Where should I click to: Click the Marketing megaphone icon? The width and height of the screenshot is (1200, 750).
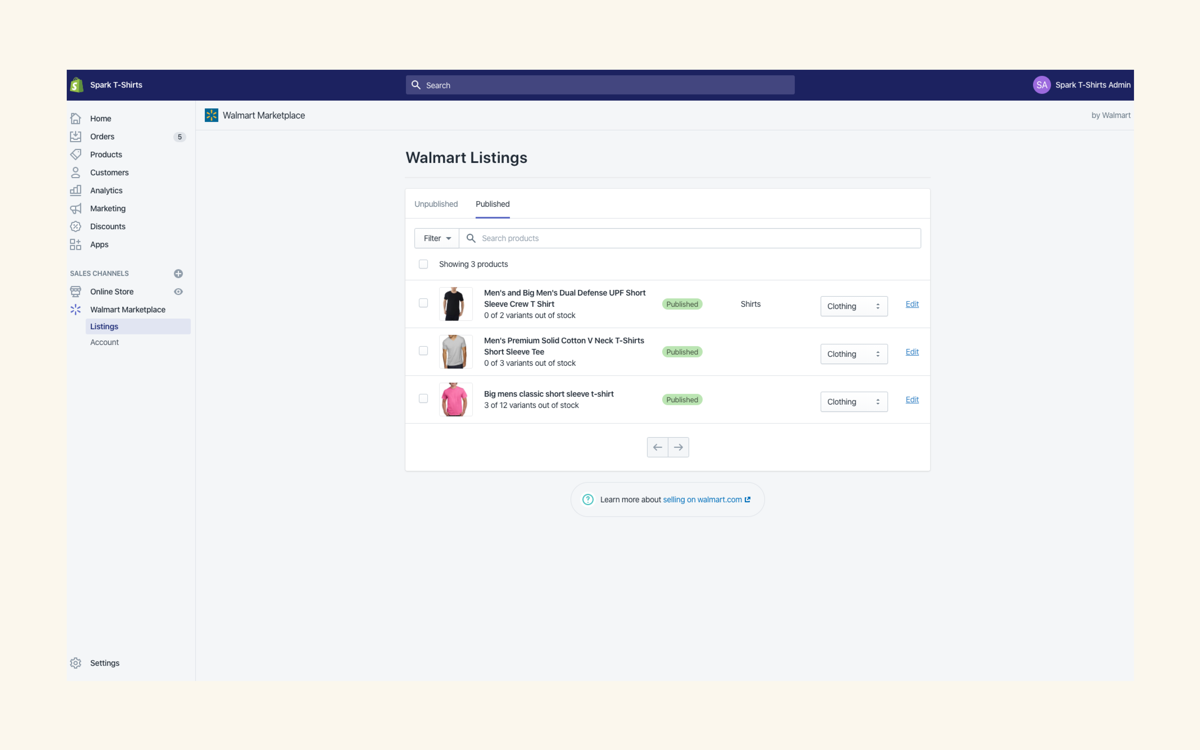point(76,208)
